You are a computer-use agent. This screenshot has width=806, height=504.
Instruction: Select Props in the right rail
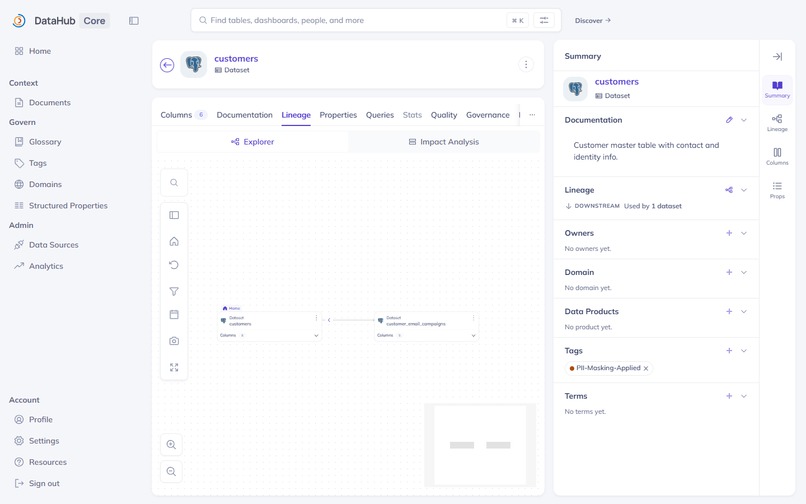click(x=777, y=189)
